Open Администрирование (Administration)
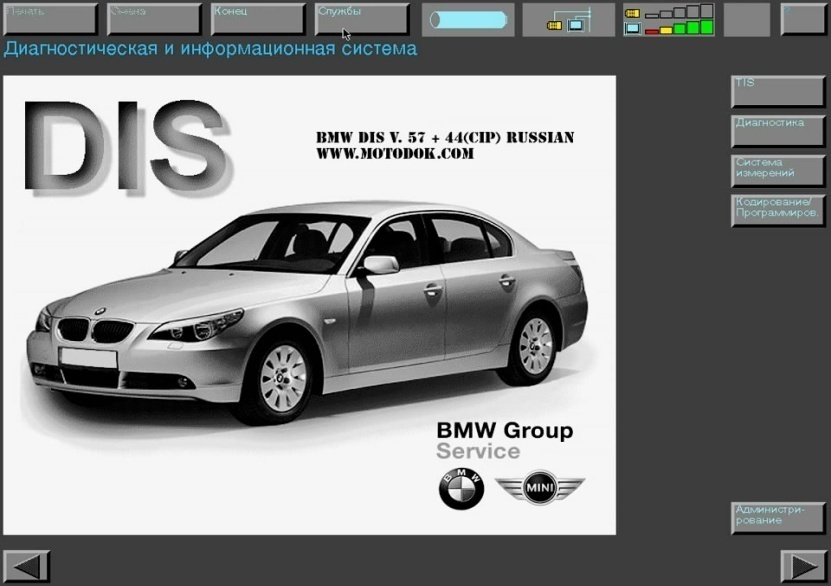The width and height of the screenshot is (831, 586). pyautogui.click(x=778, y=518)
